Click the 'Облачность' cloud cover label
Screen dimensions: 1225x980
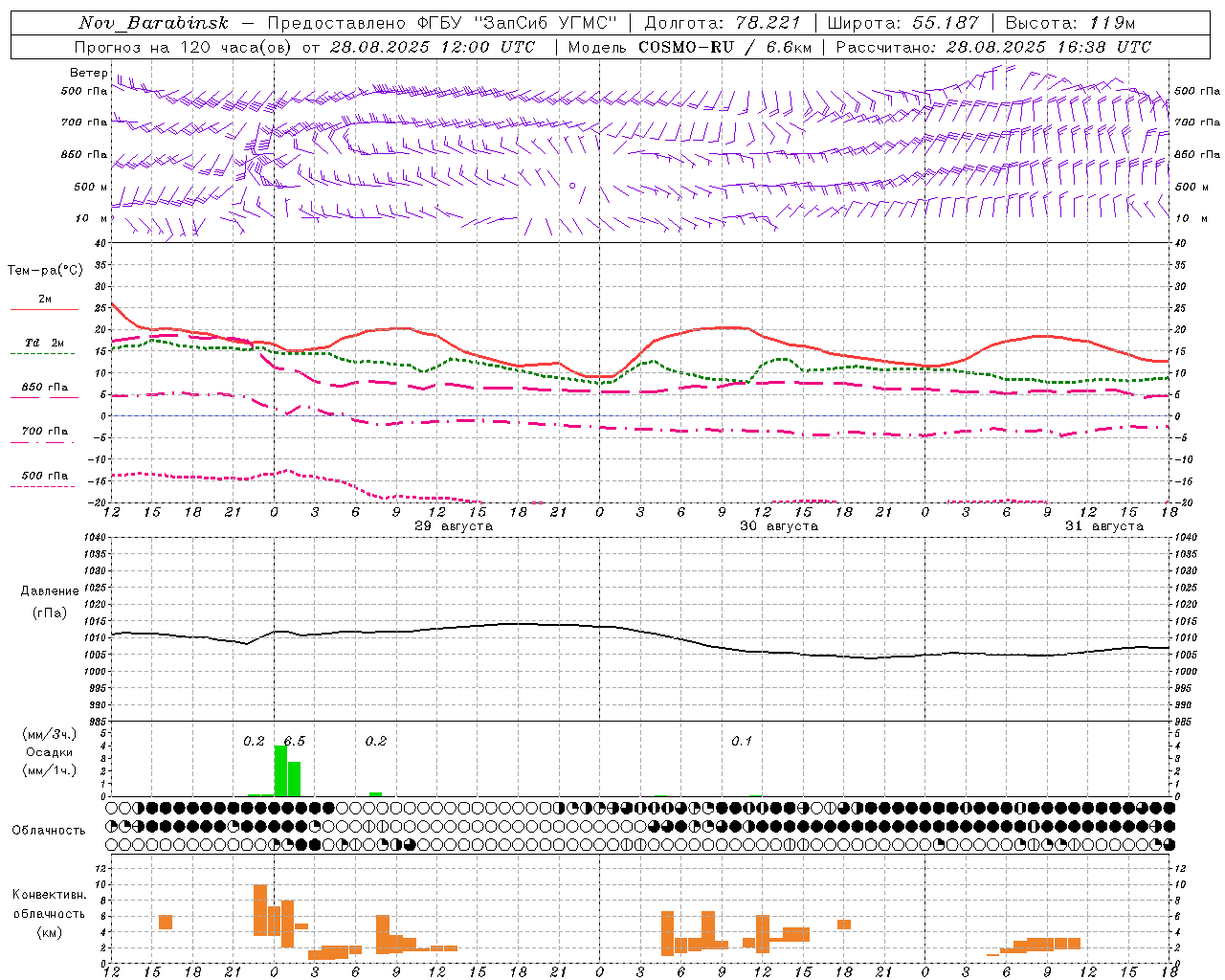(49, 831)
